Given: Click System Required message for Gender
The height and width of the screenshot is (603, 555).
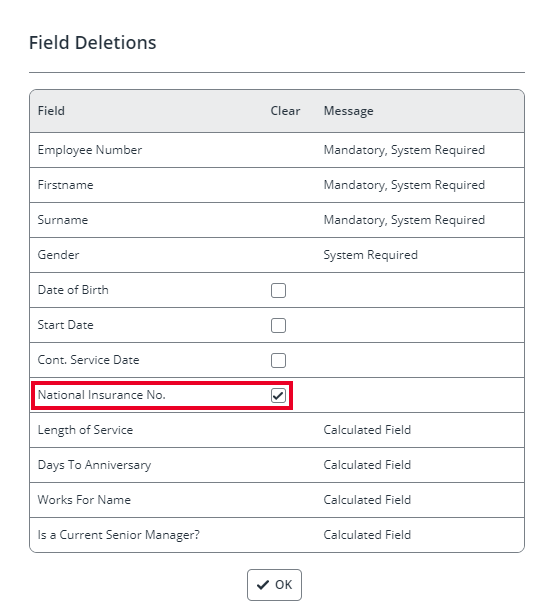Looking at the screenshot, I should [370, 255].
